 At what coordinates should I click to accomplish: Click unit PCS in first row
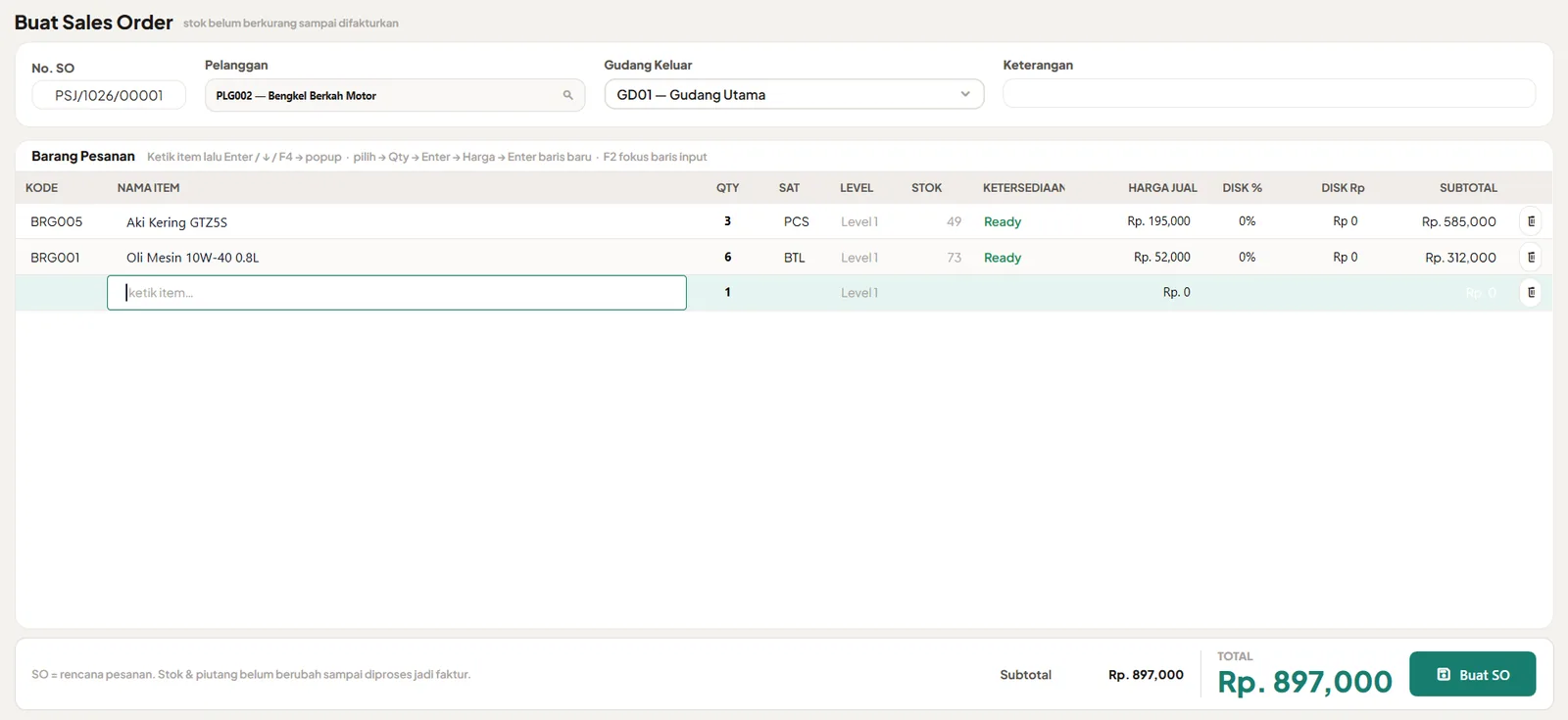point(796,221)
